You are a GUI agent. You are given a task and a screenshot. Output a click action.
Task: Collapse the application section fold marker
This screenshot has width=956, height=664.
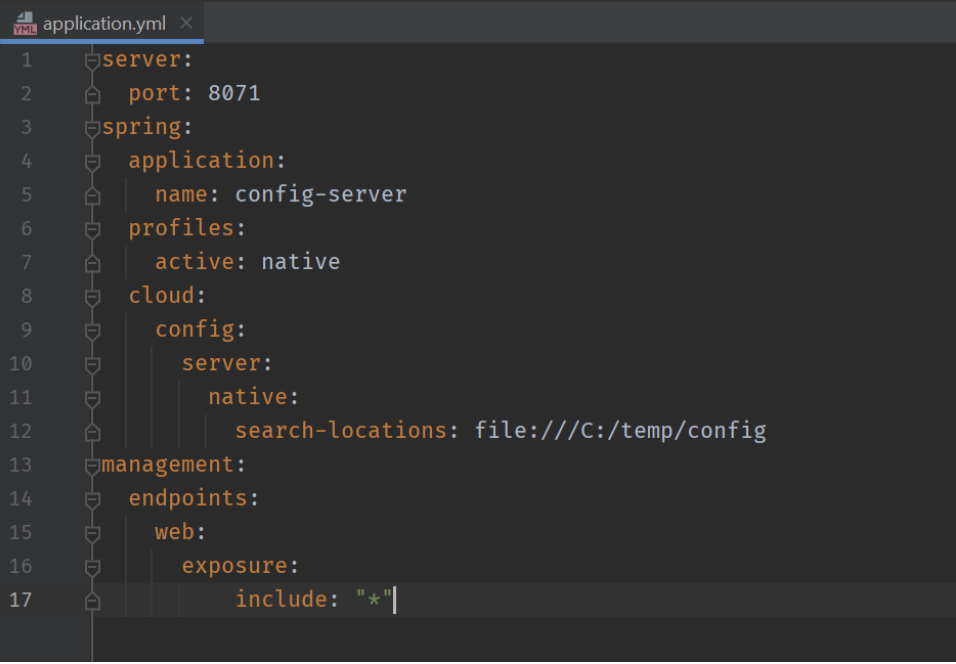91,160
